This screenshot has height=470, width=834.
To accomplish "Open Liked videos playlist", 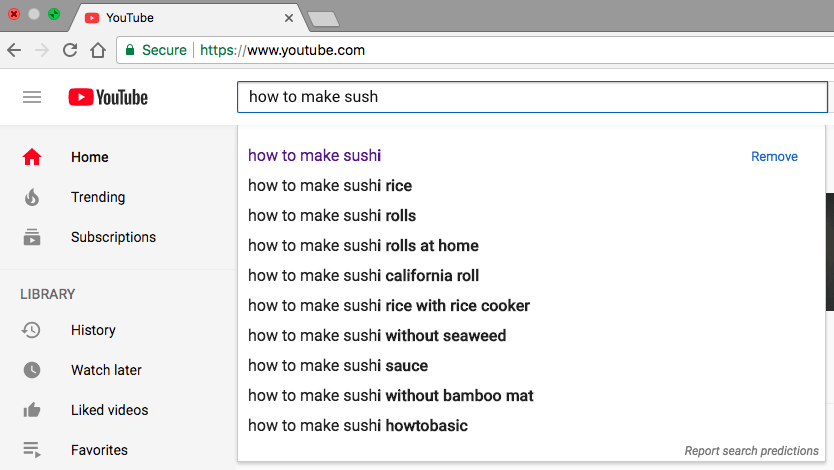I will (108, 410).
